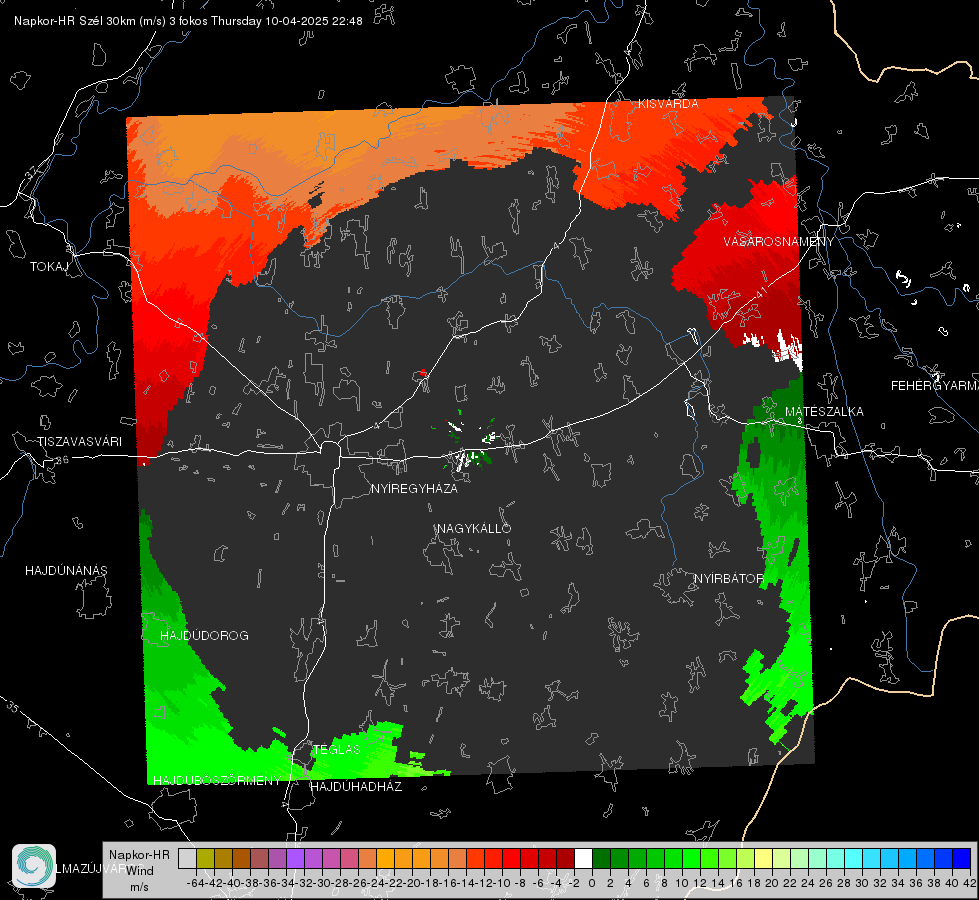The width and height of the screenshot is (979, 900).
Task: Click the TISZAVASVÁRI label
Action: [x=79, y=442]
